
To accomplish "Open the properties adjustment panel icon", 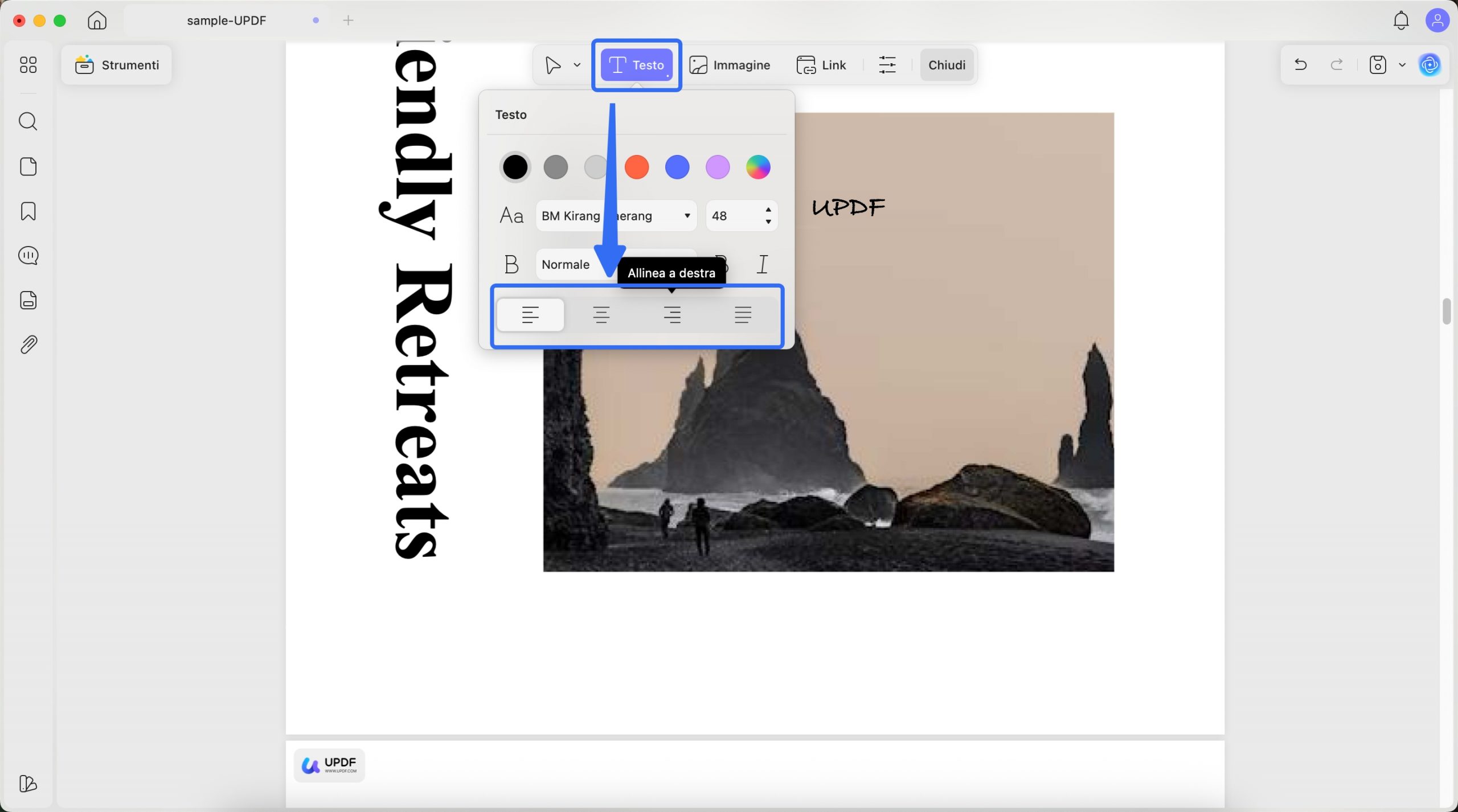I will coord(887,64).
